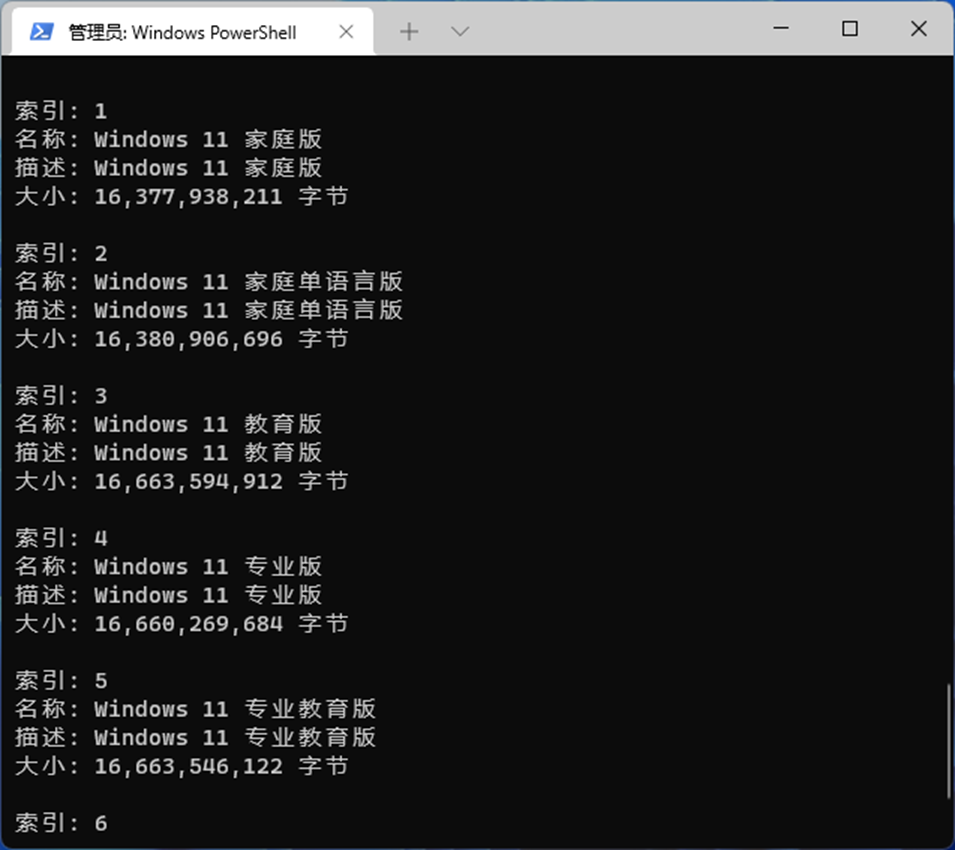Click description line 描述: Windows 11 家庭单语言版

coord(208,311)
